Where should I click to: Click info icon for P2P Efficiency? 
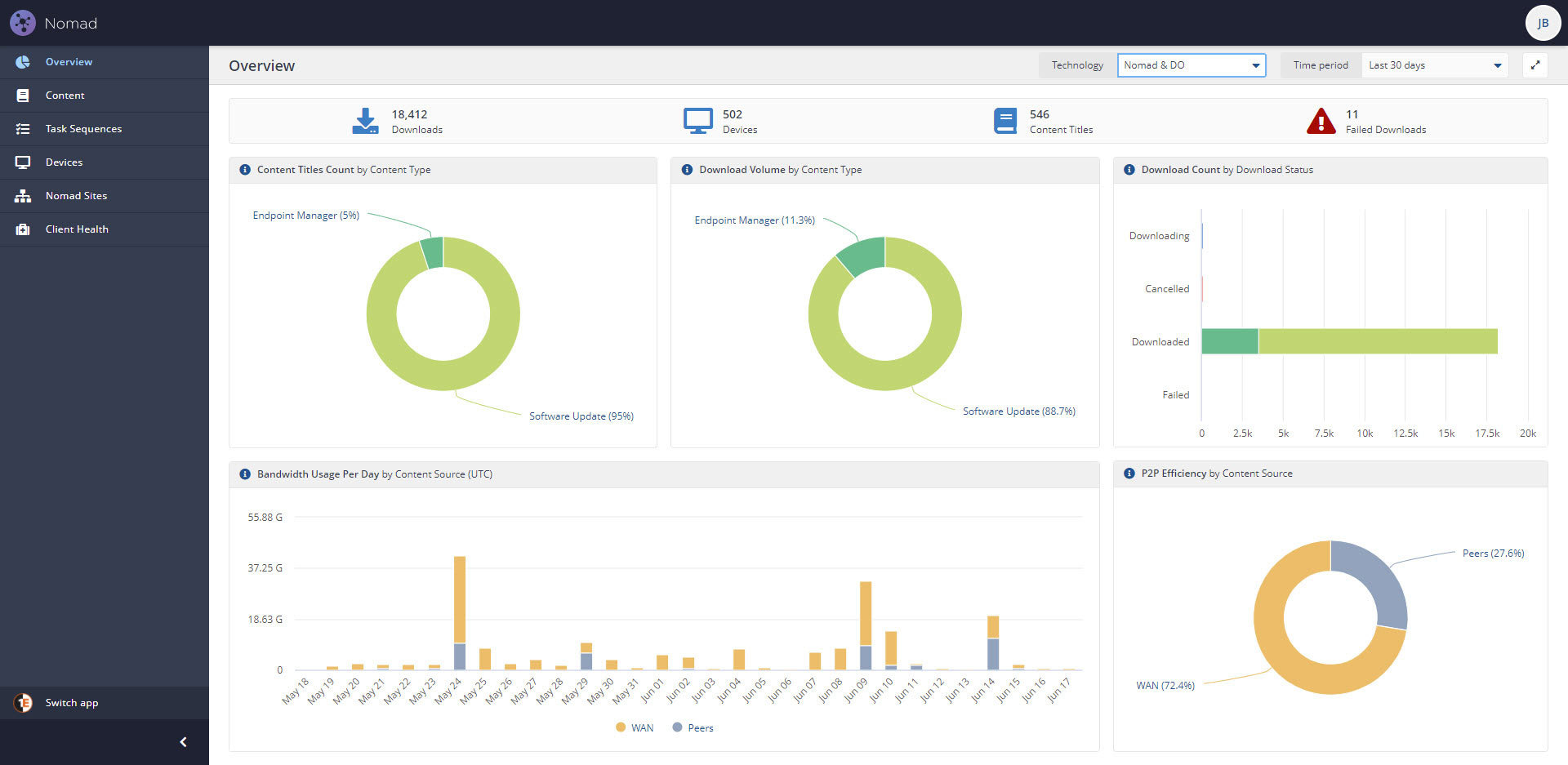coord(1129,474)
